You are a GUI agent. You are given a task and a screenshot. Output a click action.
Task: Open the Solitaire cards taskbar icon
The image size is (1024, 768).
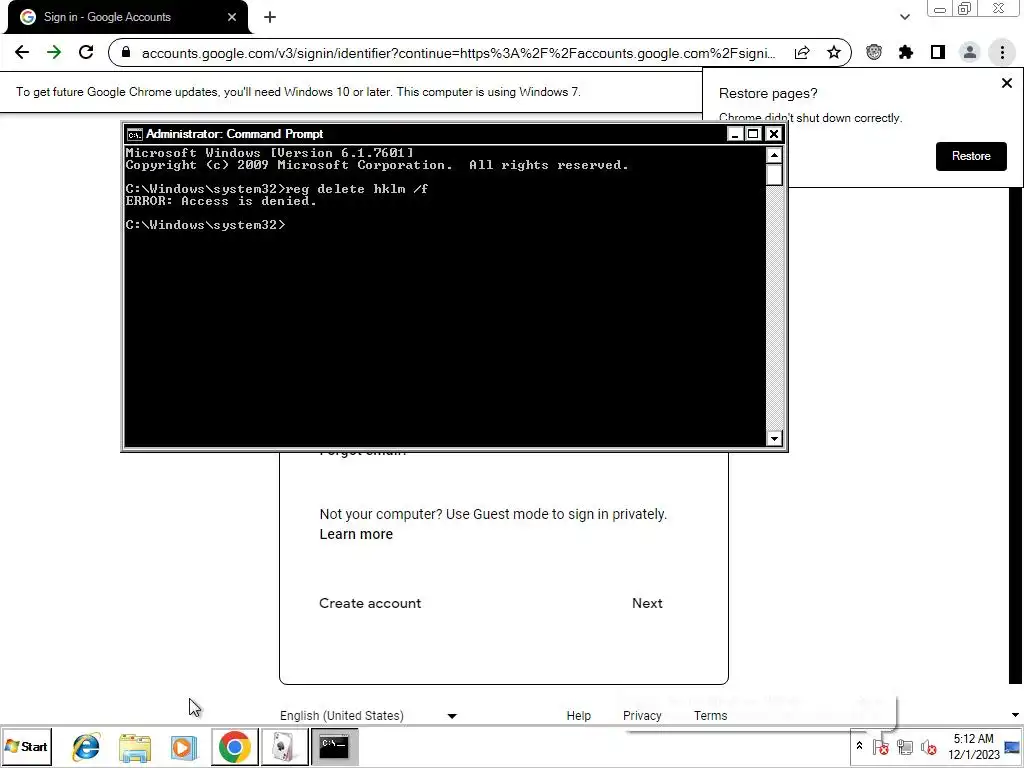pyautogui.click(x=284, y=746)
